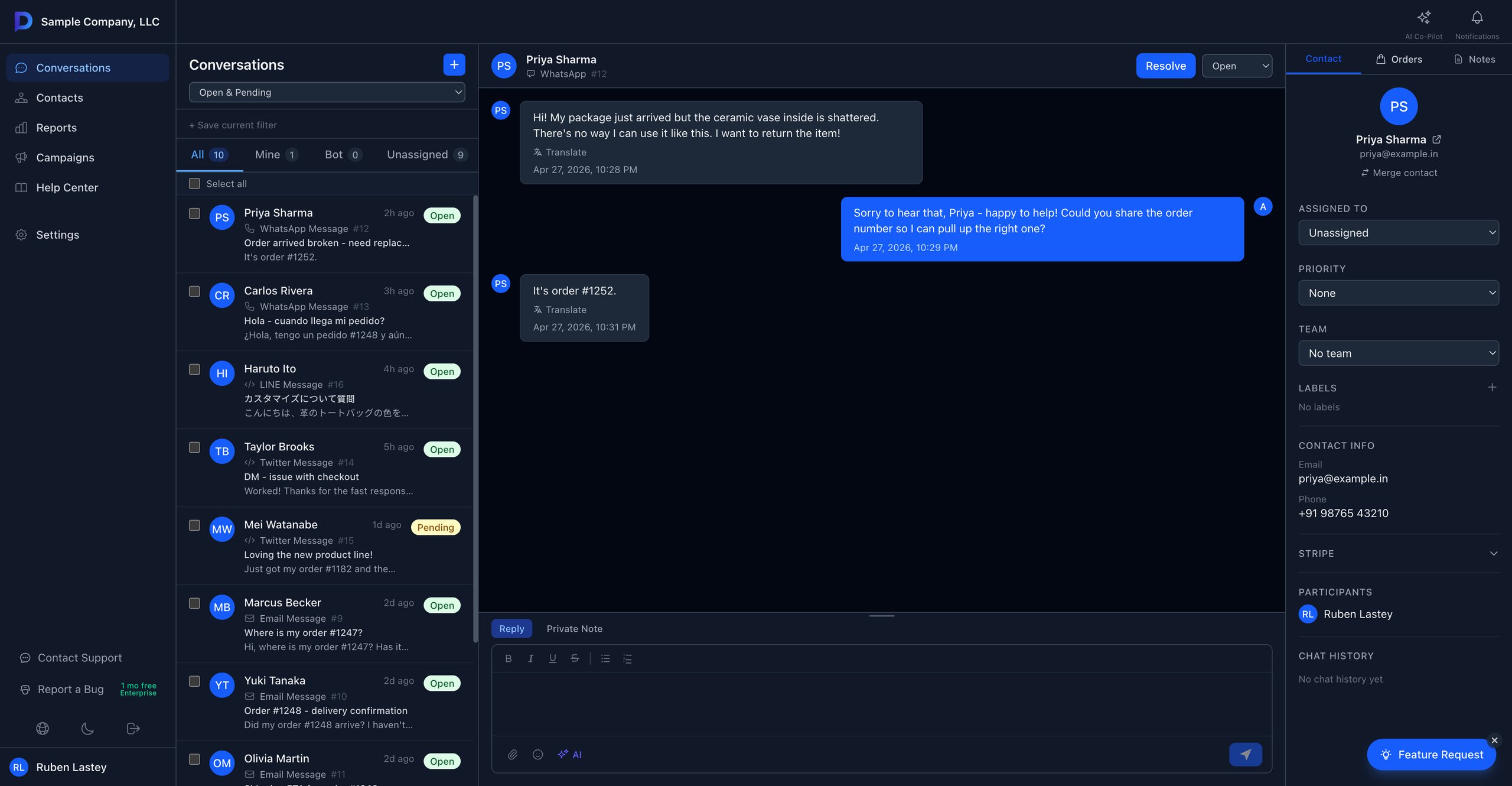Click the new conversation plus button
1512x786 pixels.
pyautogui.click(x=454, y=64)
